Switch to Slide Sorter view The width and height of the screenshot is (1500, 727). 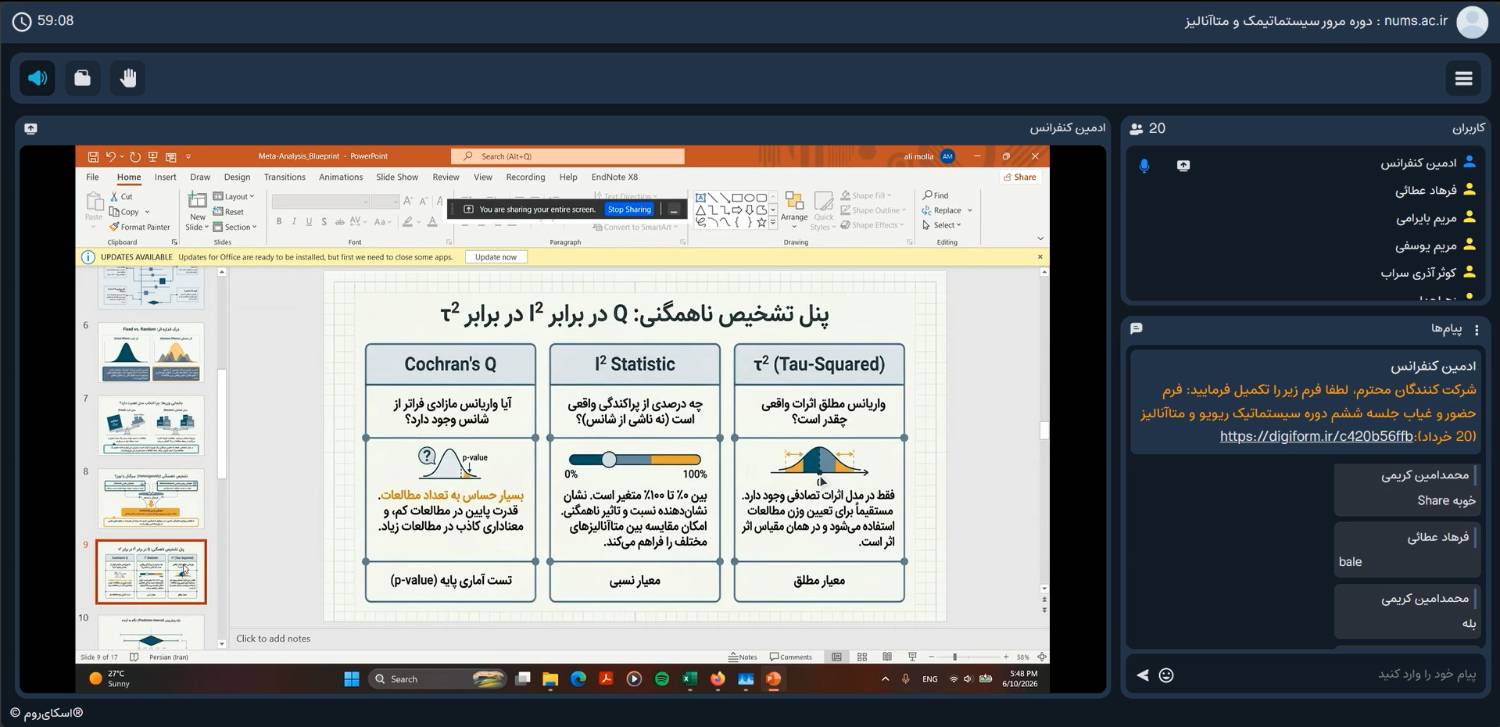point(862,657)
